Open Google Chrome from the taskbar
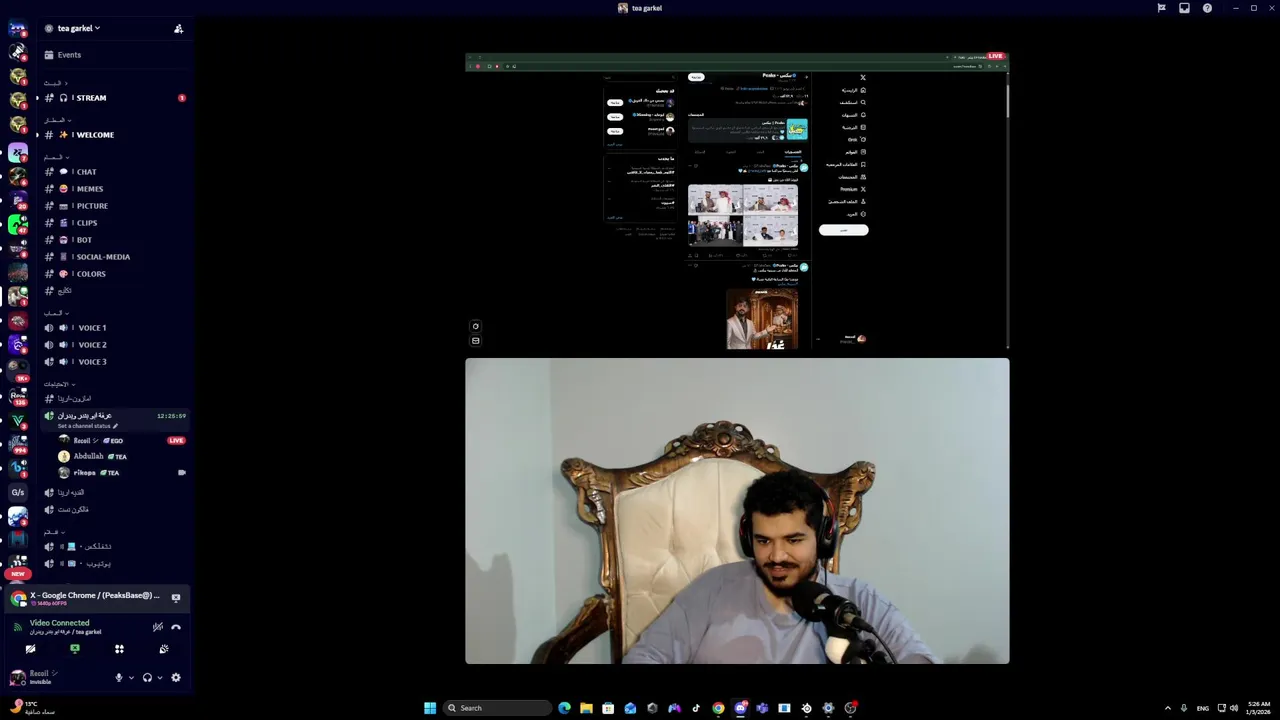Screen dimensions: 1280x720 [718, 708]
